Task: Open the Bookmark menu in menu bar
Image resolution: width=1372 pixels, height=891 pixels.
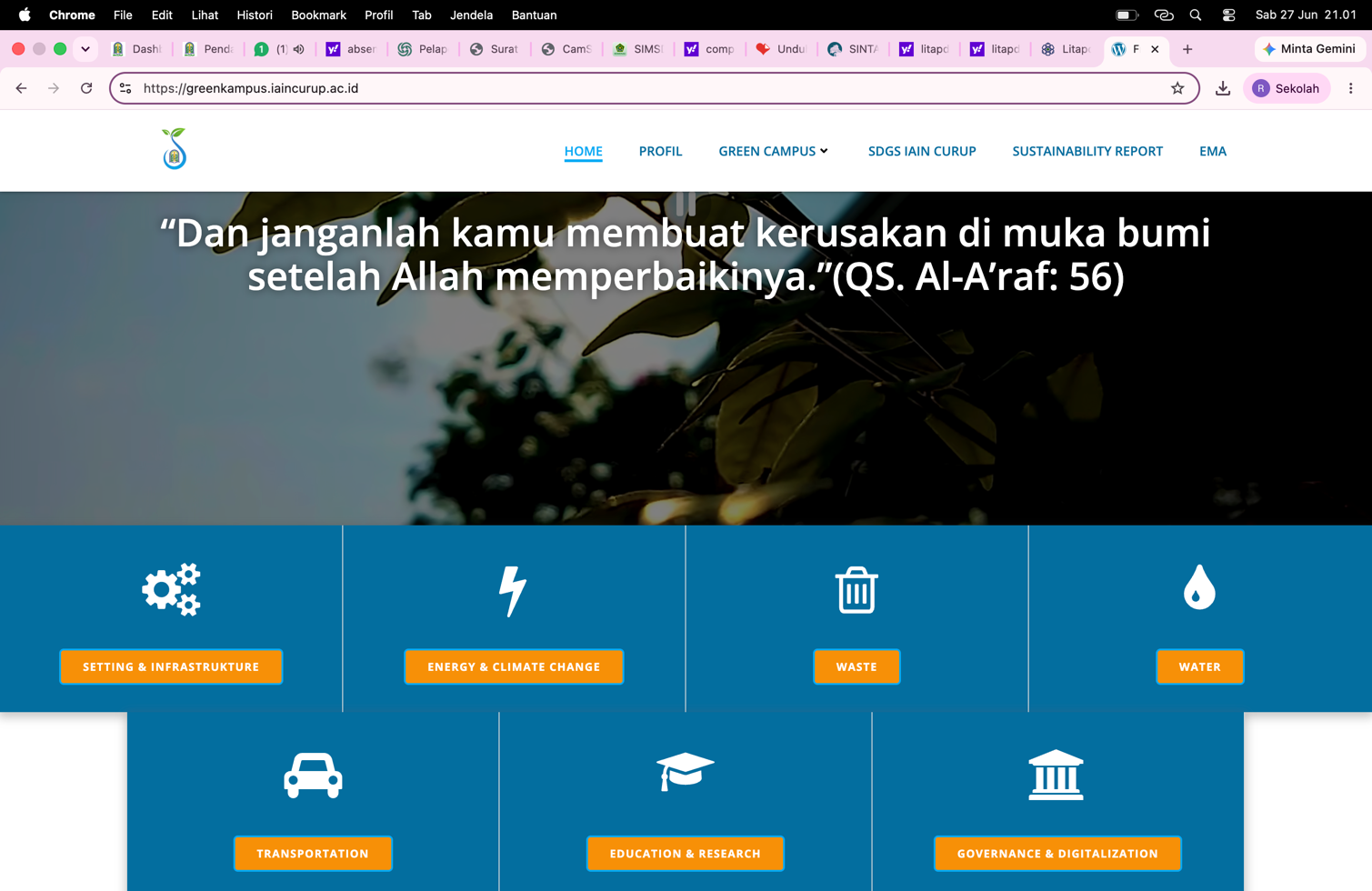Action: pos(318,15)
